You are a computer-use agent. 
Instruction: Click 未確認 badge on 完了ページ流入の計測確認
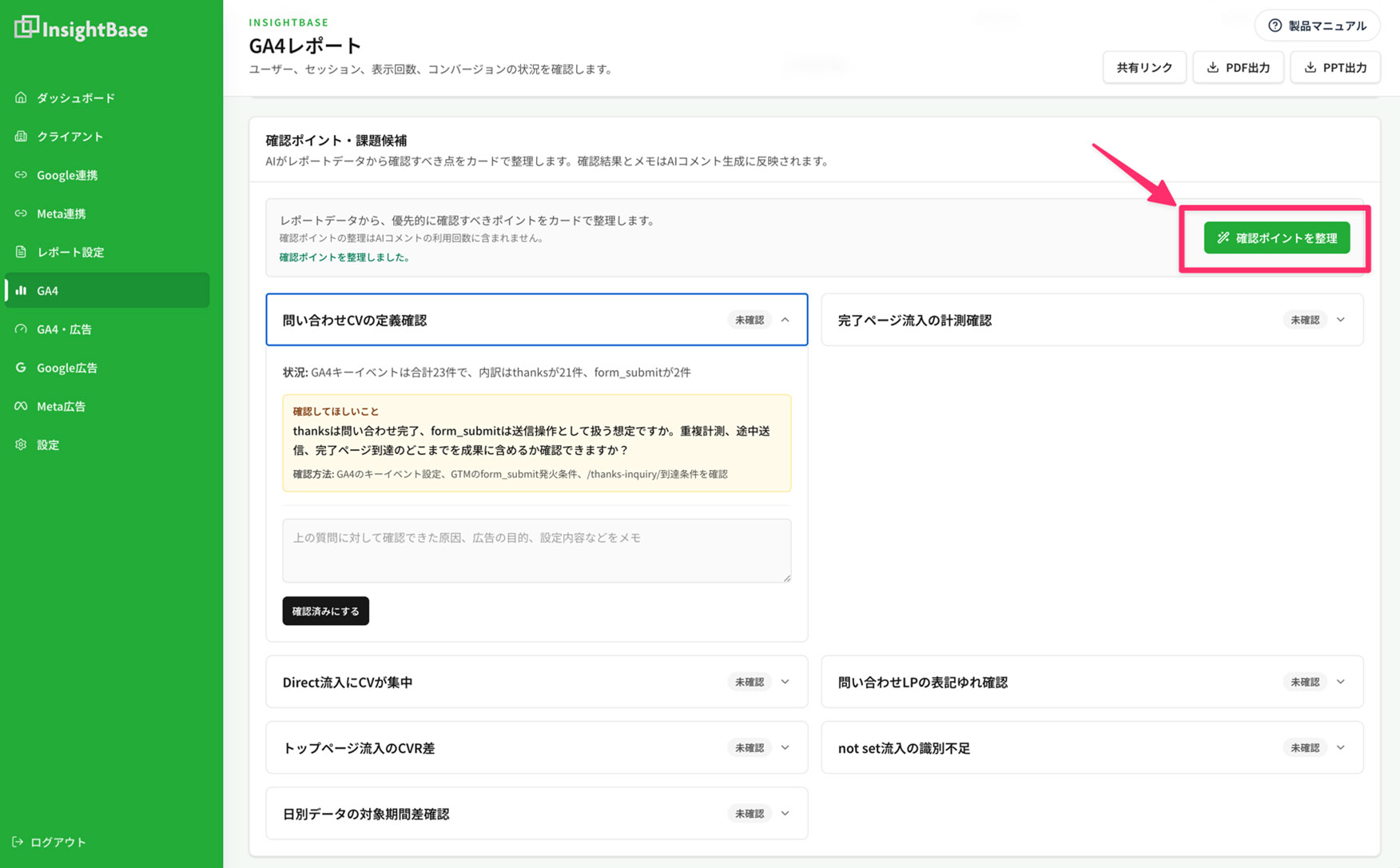click(x=1305, y=320)
